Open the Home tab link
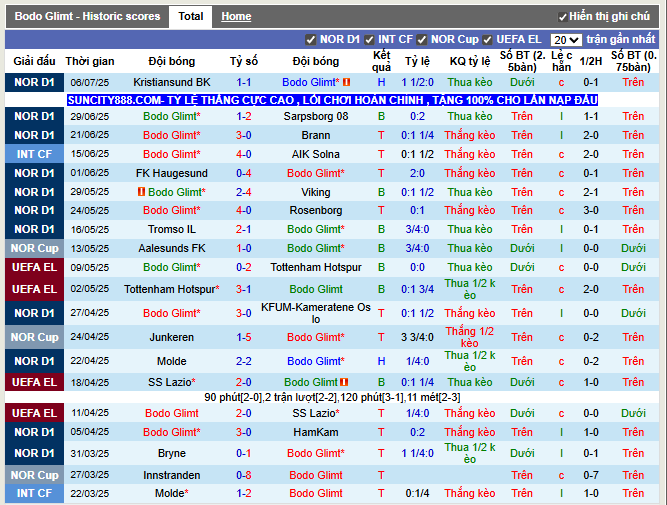The width and height of the screenshot is (667, 505). 236,17
